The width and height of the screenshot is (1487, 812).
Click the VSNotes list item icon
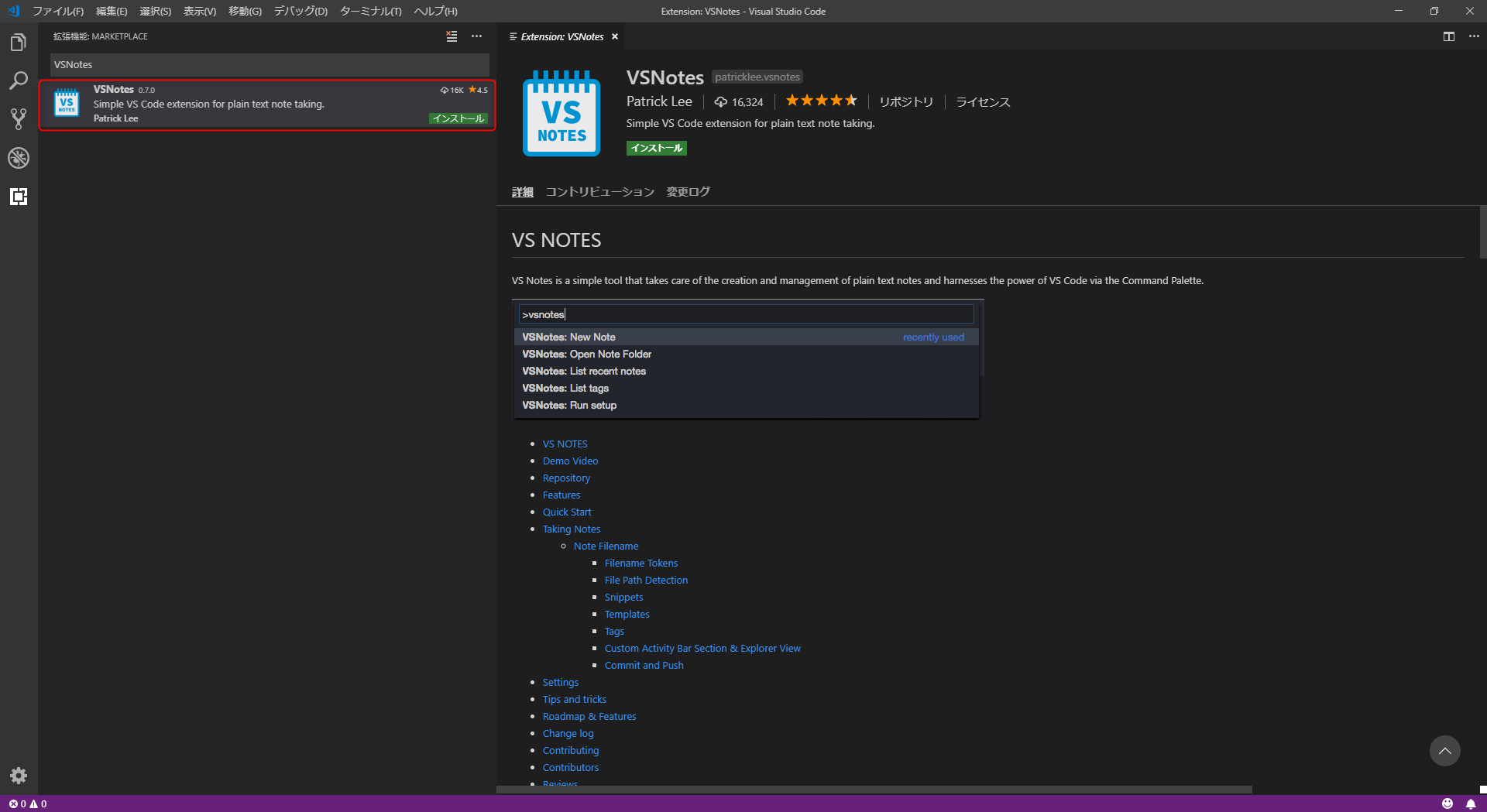click(67, 103)
